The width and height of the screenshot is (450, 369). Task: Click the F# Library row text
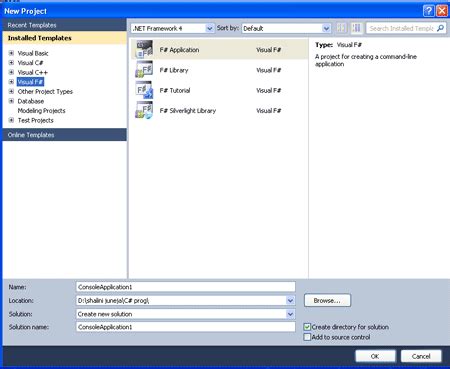(174, 70)
